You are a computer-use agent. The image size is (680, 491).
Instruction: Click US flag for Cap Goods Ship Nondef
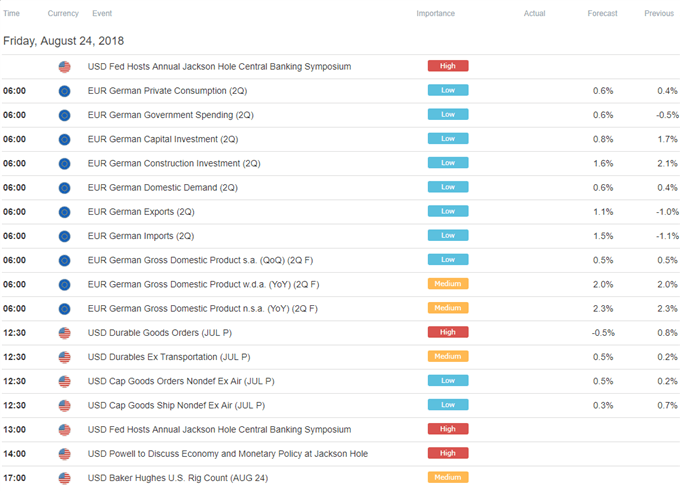(x=65, y=406)
